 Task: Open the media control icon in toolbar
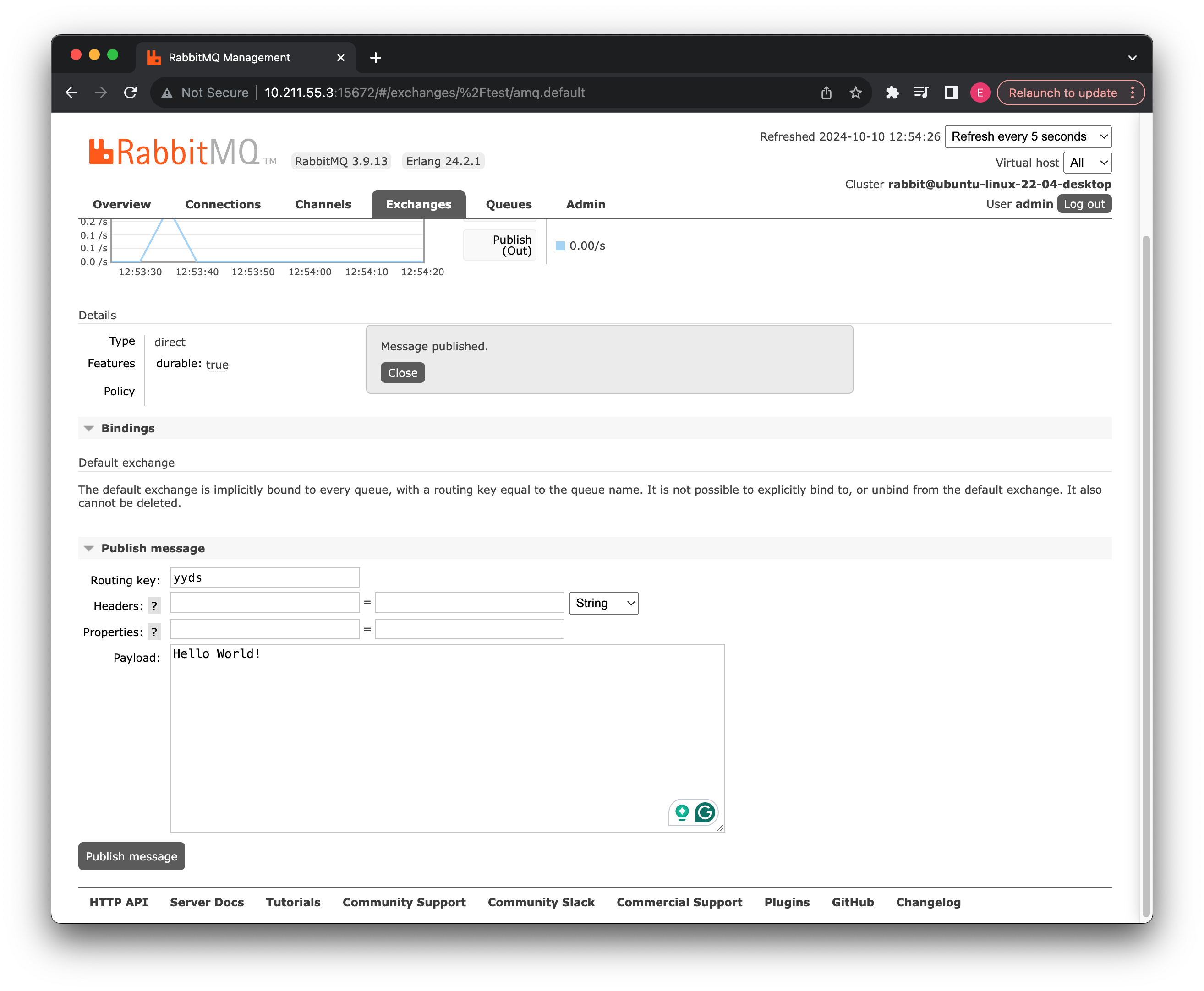[x=921, y=93]
